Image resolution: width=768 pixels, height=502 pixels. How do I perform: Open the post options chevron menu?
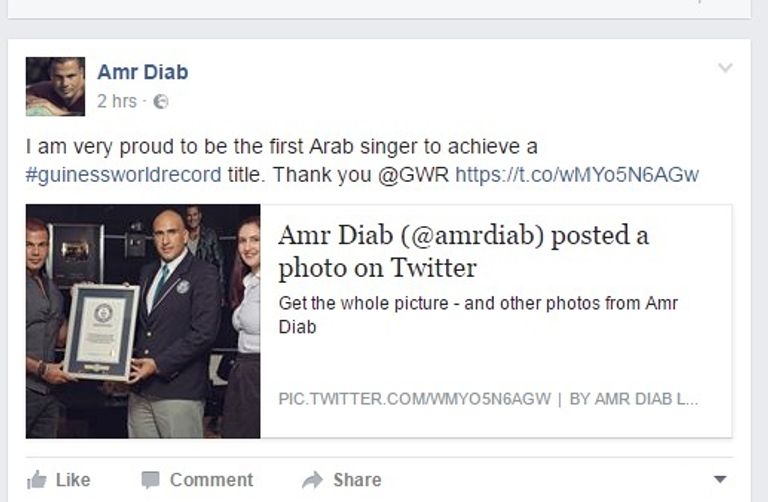(x=725, y=68)
